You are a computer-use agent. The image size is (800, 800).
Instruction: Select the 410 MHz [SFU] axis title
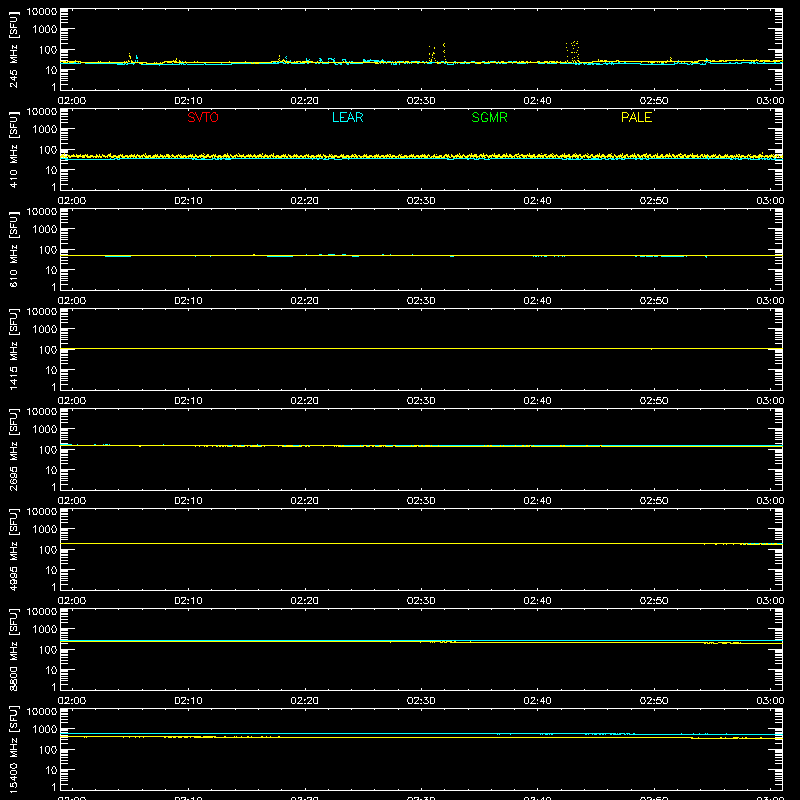click(x=14, y=149)
